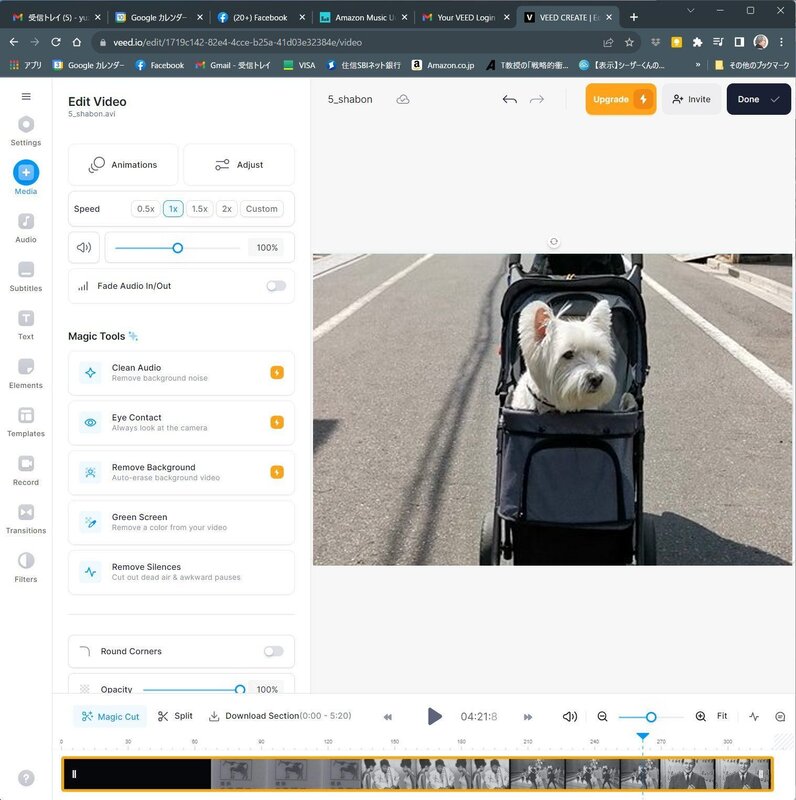Toggle Fade Audio In/Out switch

pyautogui.click(x=275, y=286)
